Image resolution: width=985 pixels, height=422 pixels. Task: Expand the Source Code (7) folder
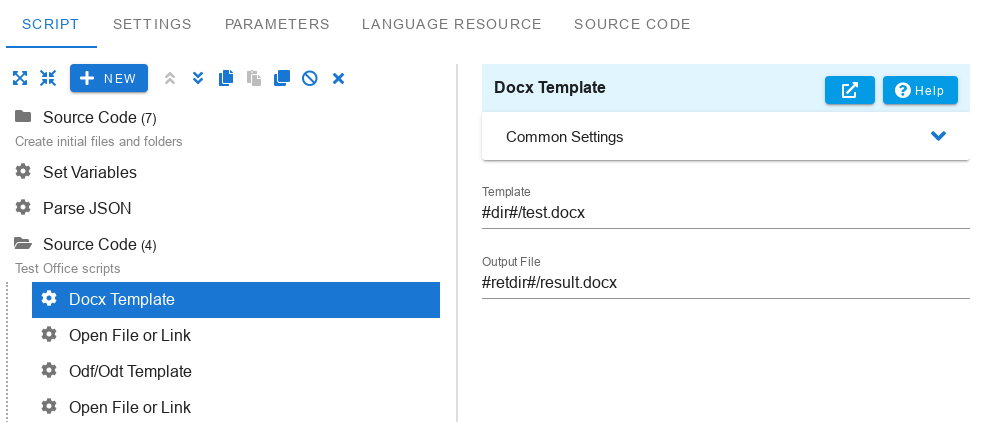tap(22, 117)
